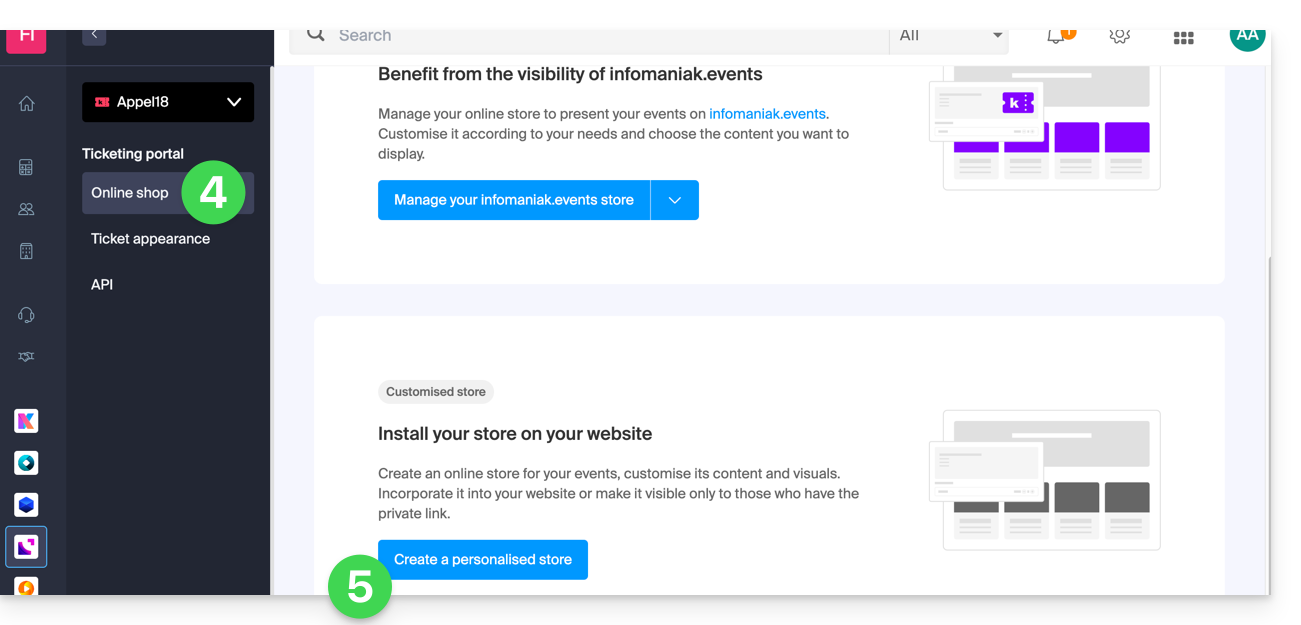Image resolution: width=1301 pixels, height=625 pixels.
Task: Collapse the sidebar with the back chevron
Action: [94, 35]
